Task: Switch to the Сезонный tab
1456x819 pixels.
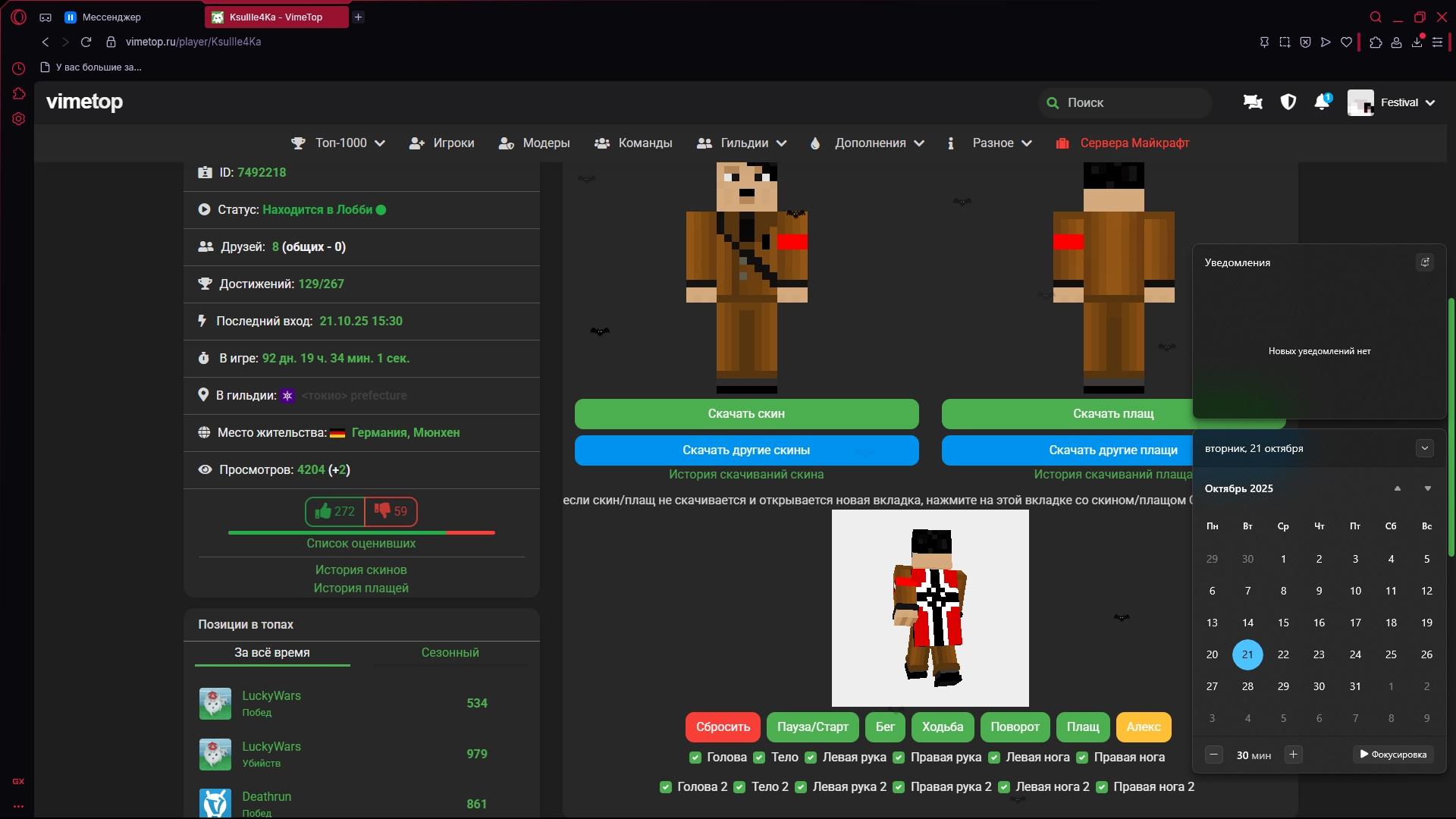Action: pyautogui.click(x=450, y=653)
